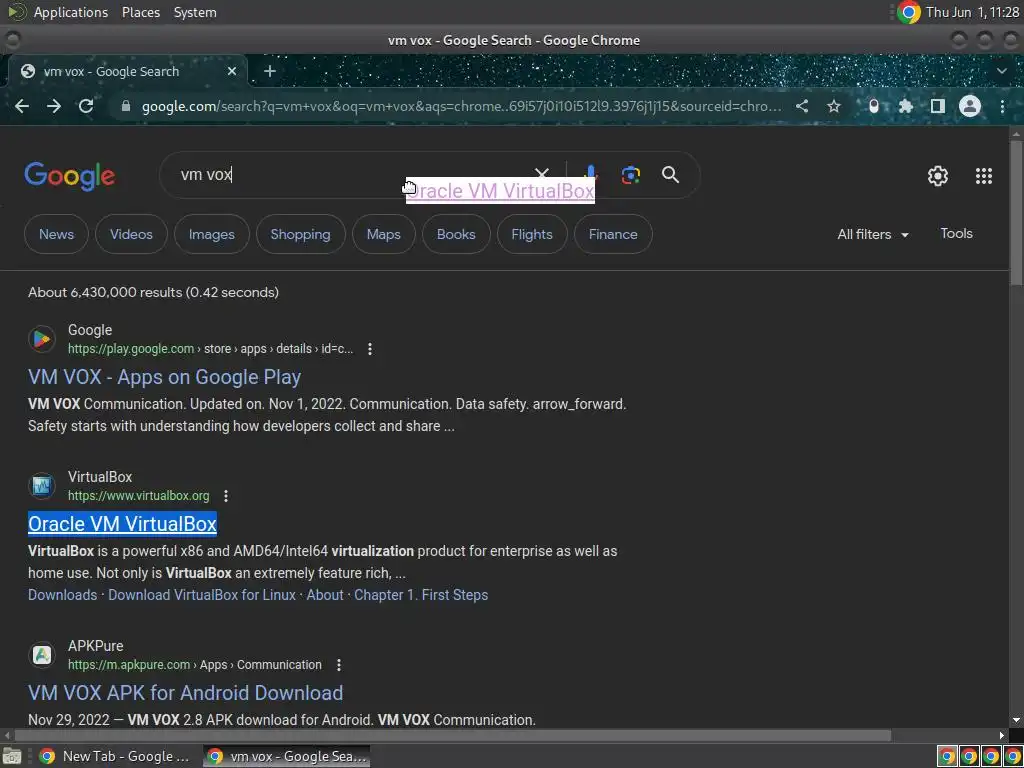Filter results by Finance
Screen dimensions: 1024x768
pos(613,234)
